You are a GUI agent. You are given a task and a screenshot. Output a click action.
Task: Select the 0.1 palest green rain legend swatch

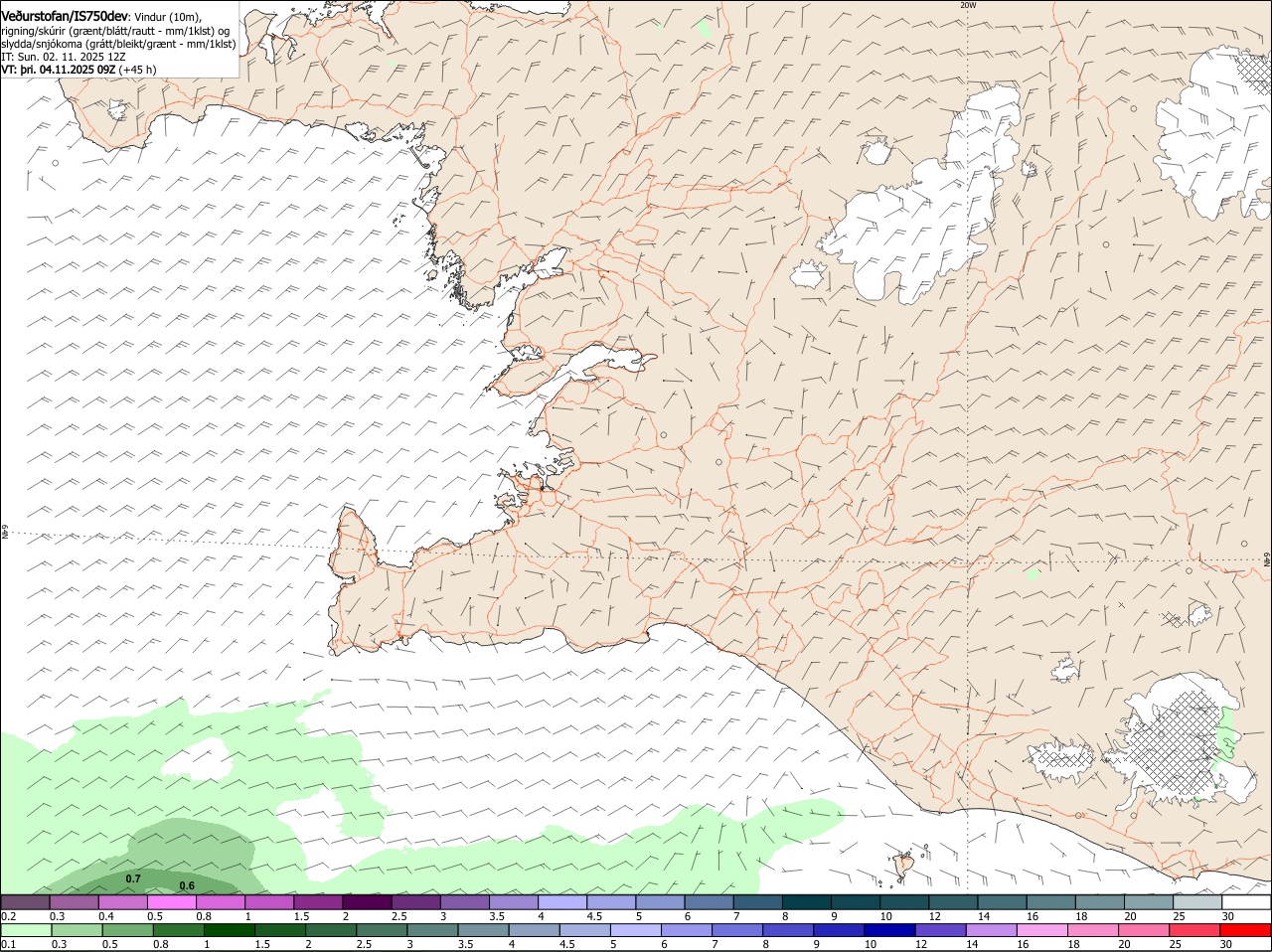(27, 930)
